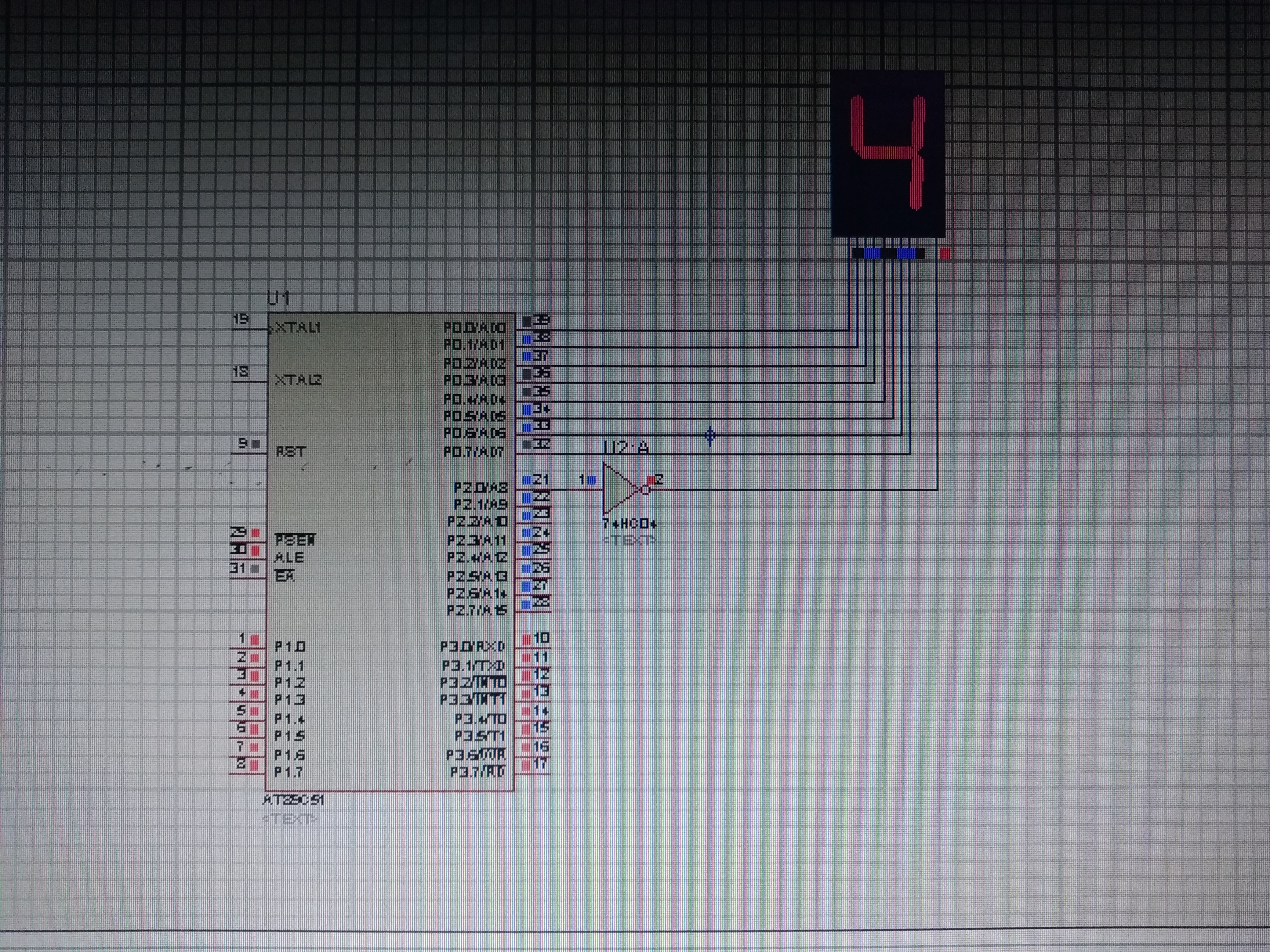Click the P0.0/AD0 pin label

(x=475, y=328)
